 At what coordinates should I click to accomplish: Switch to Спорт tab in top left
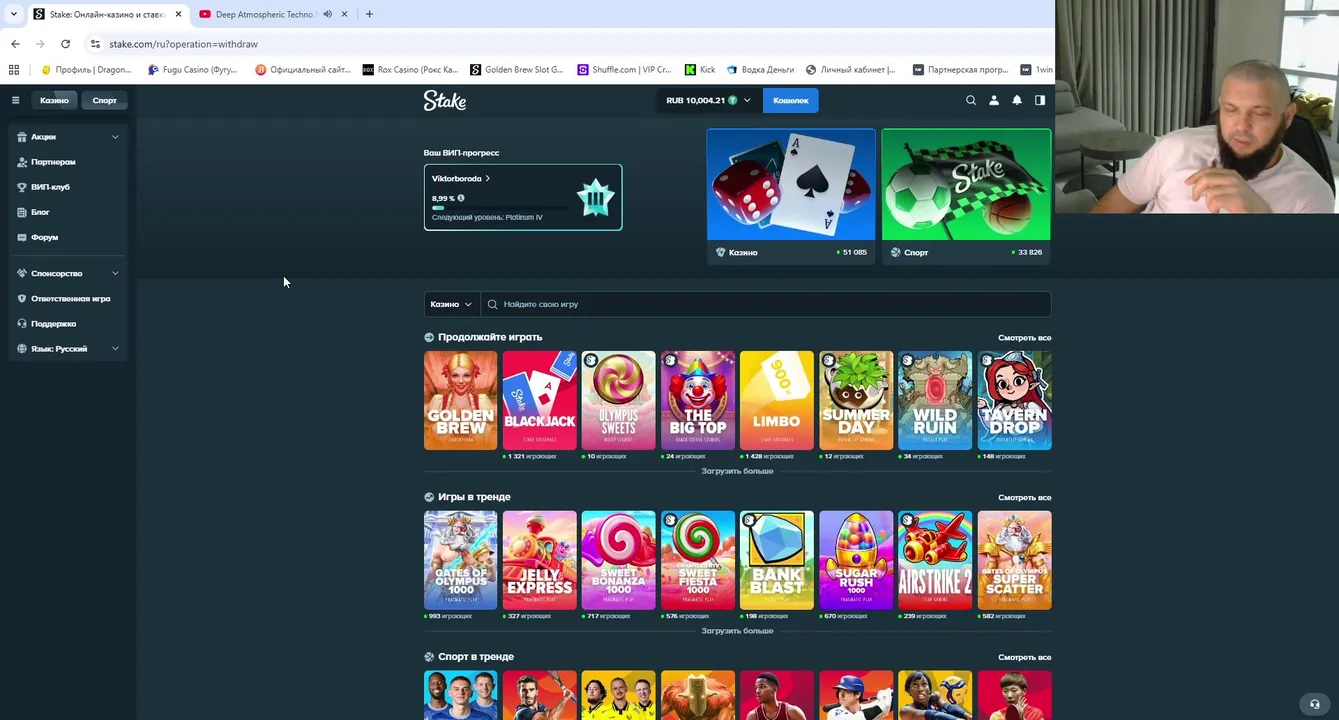coord(104,100)
